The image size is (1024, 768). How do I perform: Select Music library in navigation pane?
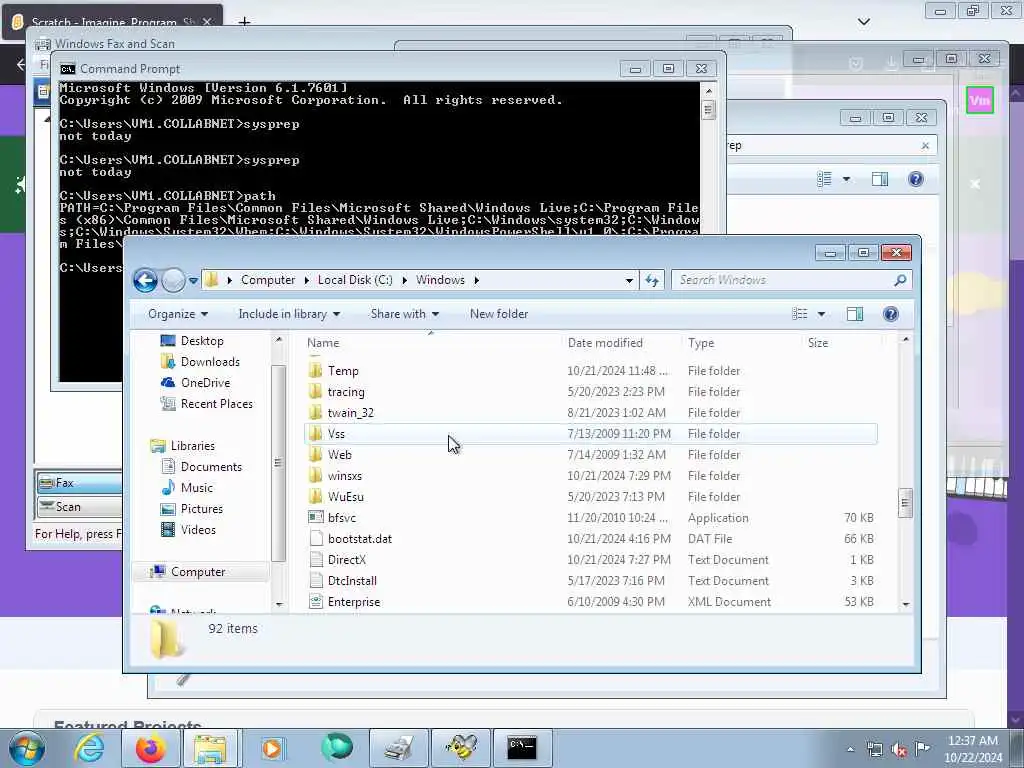197,488
